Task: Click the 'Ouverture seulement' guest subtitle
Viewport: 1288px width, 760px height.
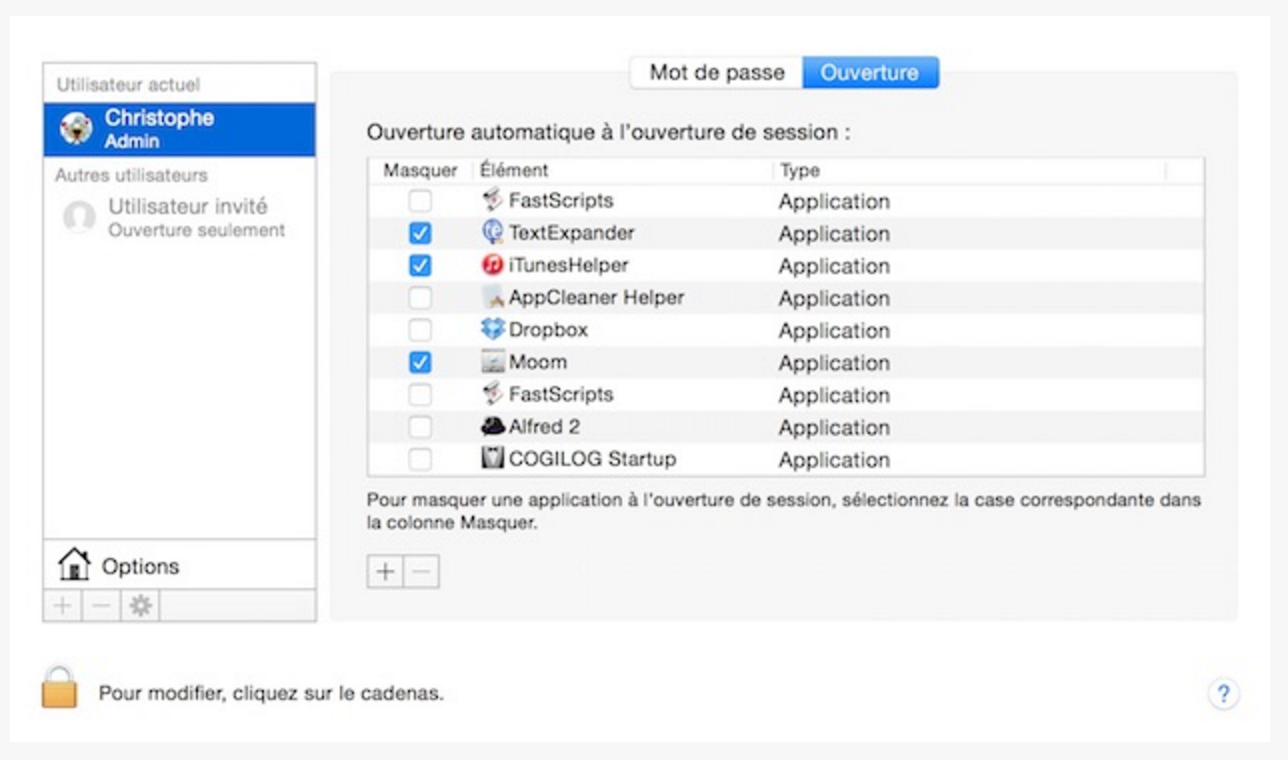Action: click(197, 230)
